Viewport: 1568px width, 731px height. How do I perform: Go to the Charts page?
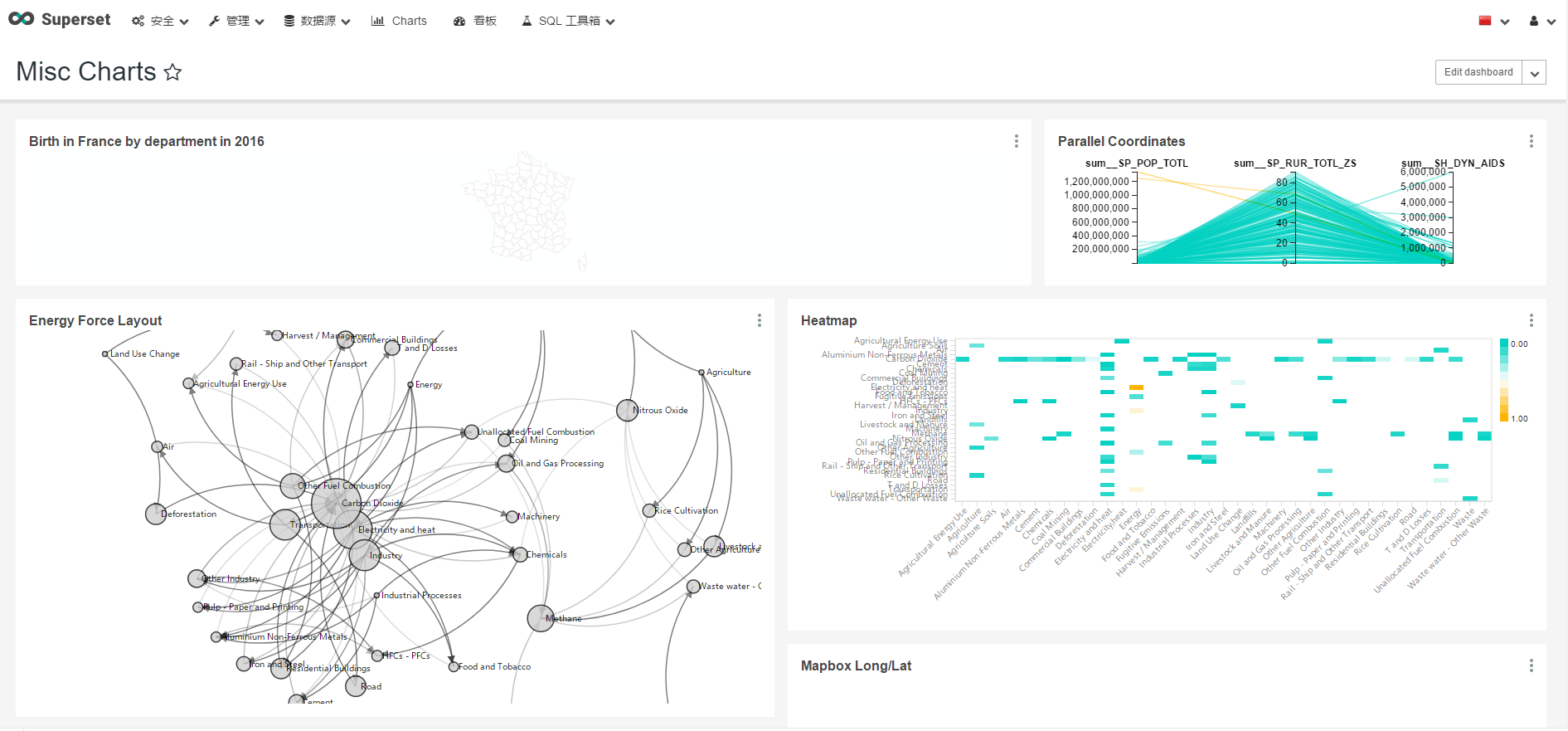399,22
